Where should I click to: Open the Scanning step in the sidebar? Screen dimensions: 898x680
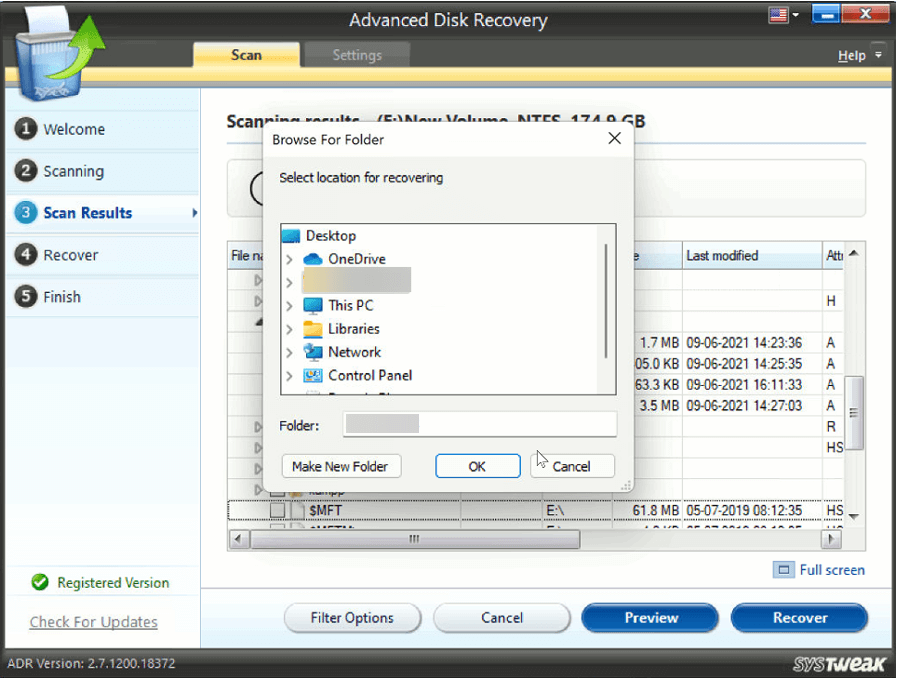75,171
